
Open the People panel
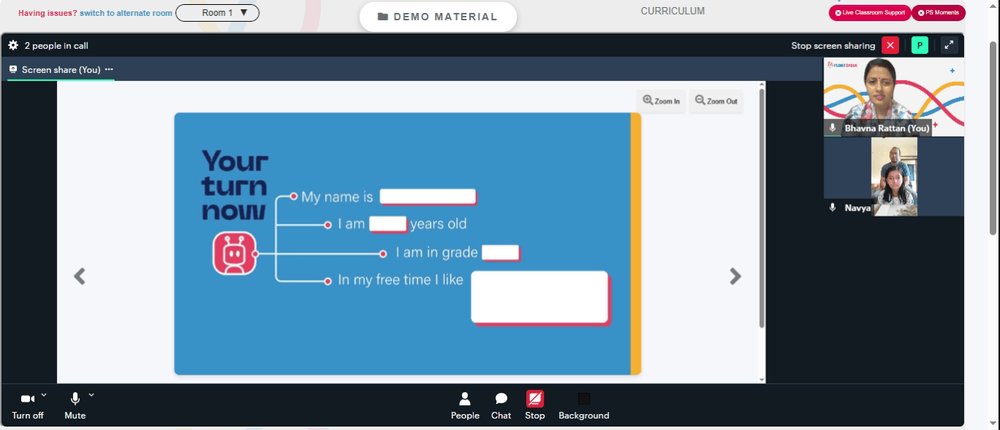[x=465, y=406]
